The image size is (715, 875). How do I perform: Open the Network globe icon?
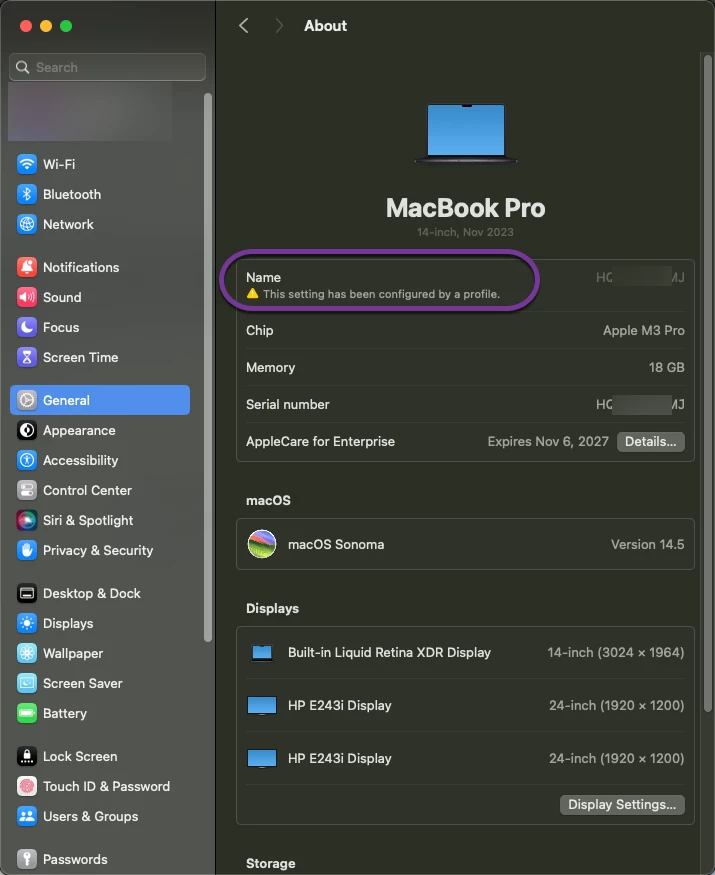pyautogui.click(x=27, y=224)
